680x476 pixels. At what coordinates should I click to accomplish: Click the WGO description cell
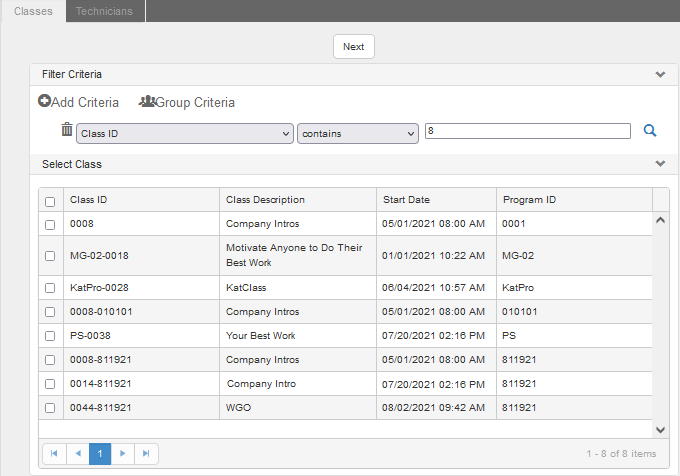298,408
